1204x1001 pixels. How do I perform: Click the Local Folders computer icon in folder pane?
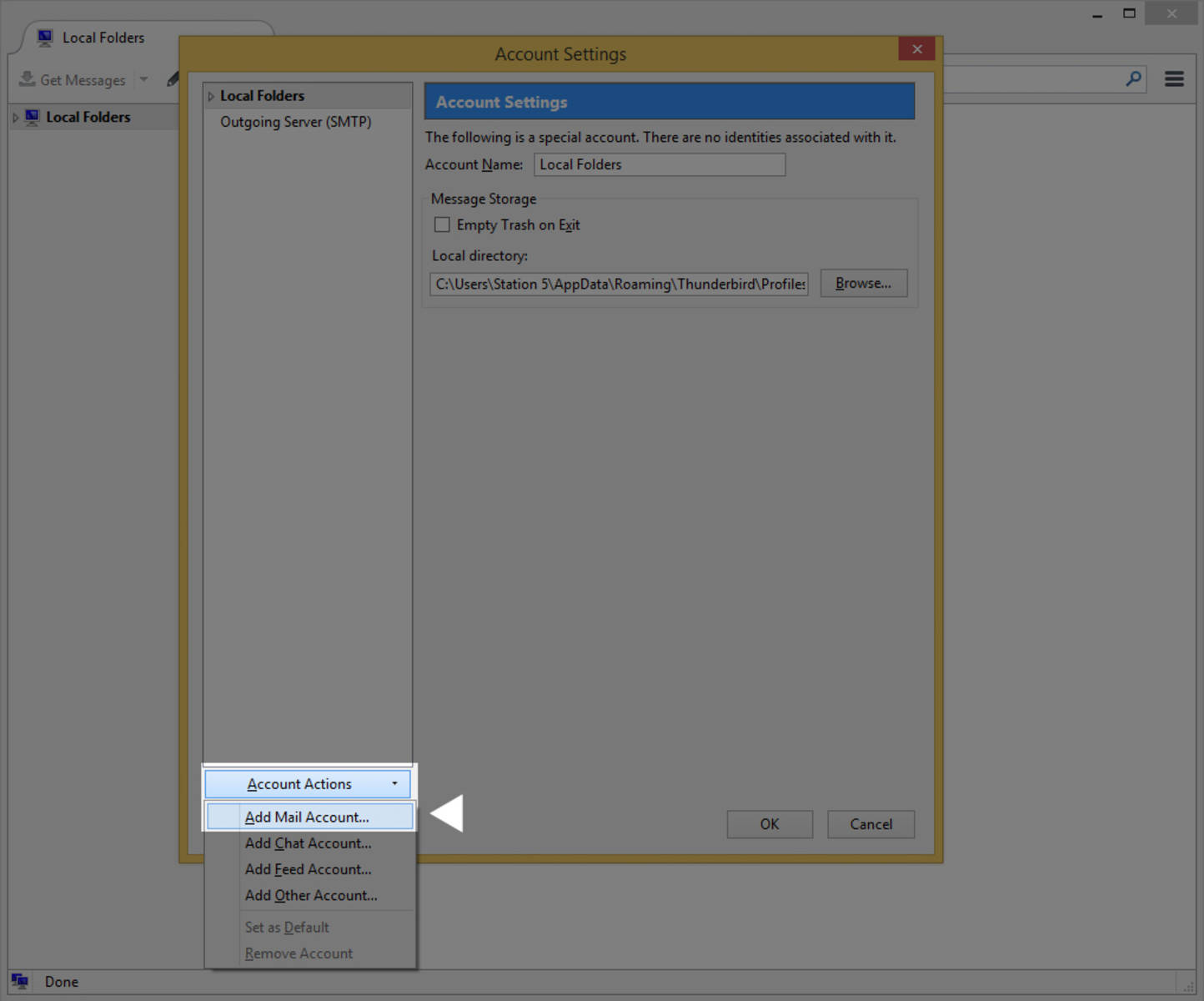33,118
